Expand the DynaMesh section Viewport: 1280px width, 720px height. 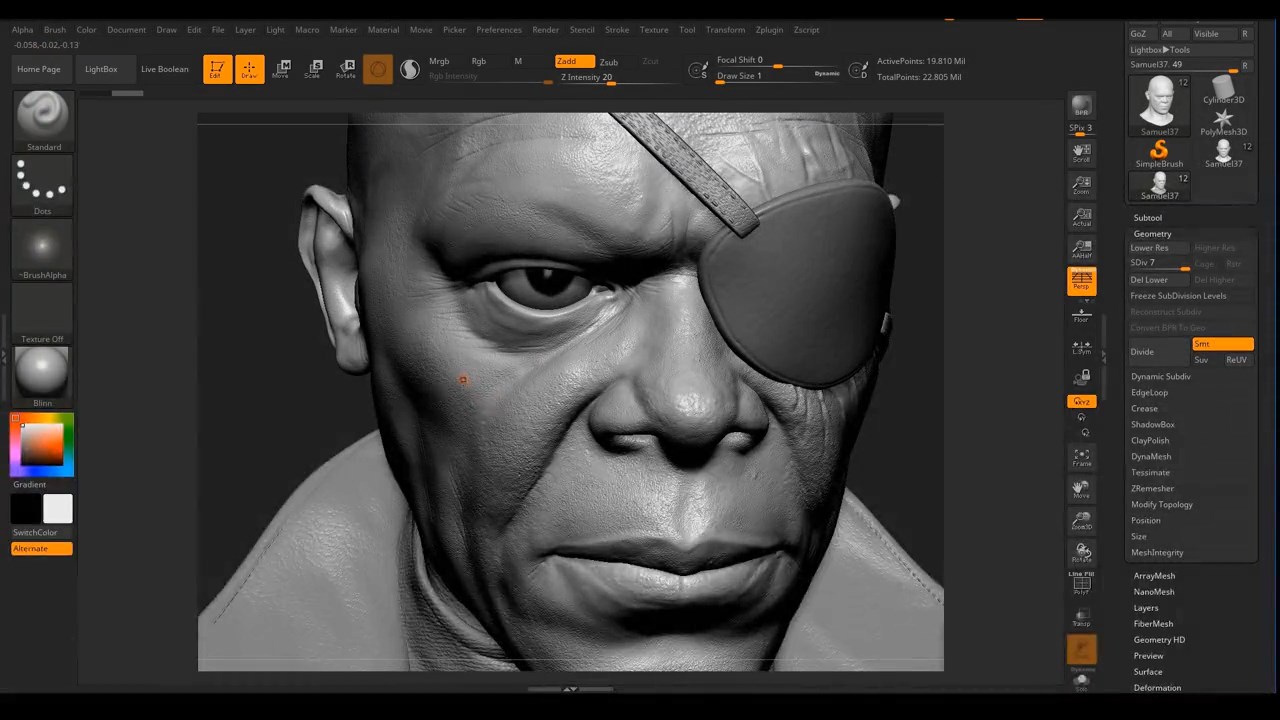point(1151,457)
